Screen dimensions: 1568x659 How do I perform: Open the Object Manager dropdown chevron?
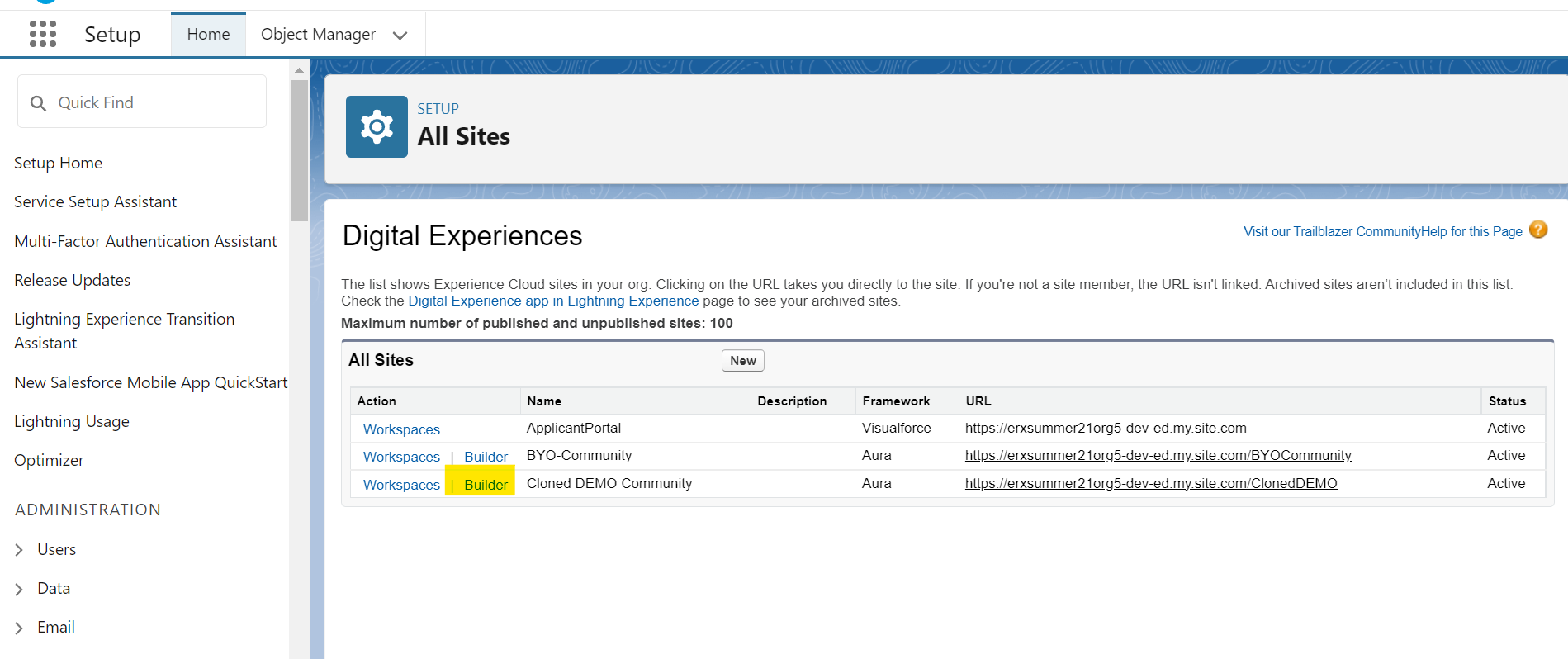(x=400, y=36)
